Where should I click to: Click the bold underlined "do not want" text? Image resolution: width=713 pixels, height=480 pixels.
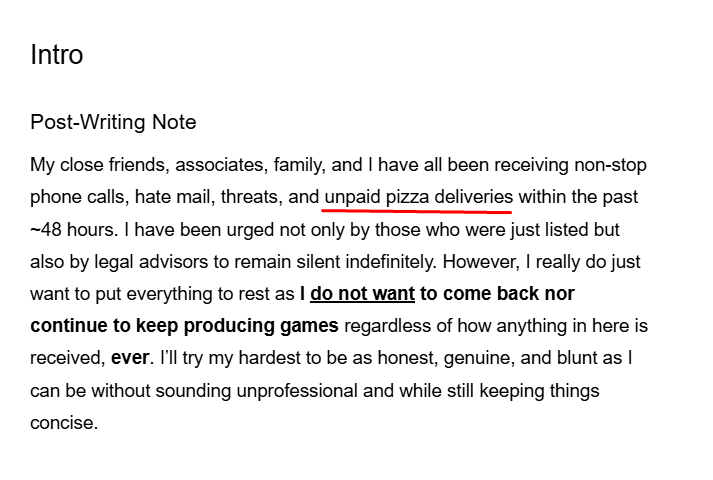click(x=362, y=294)
